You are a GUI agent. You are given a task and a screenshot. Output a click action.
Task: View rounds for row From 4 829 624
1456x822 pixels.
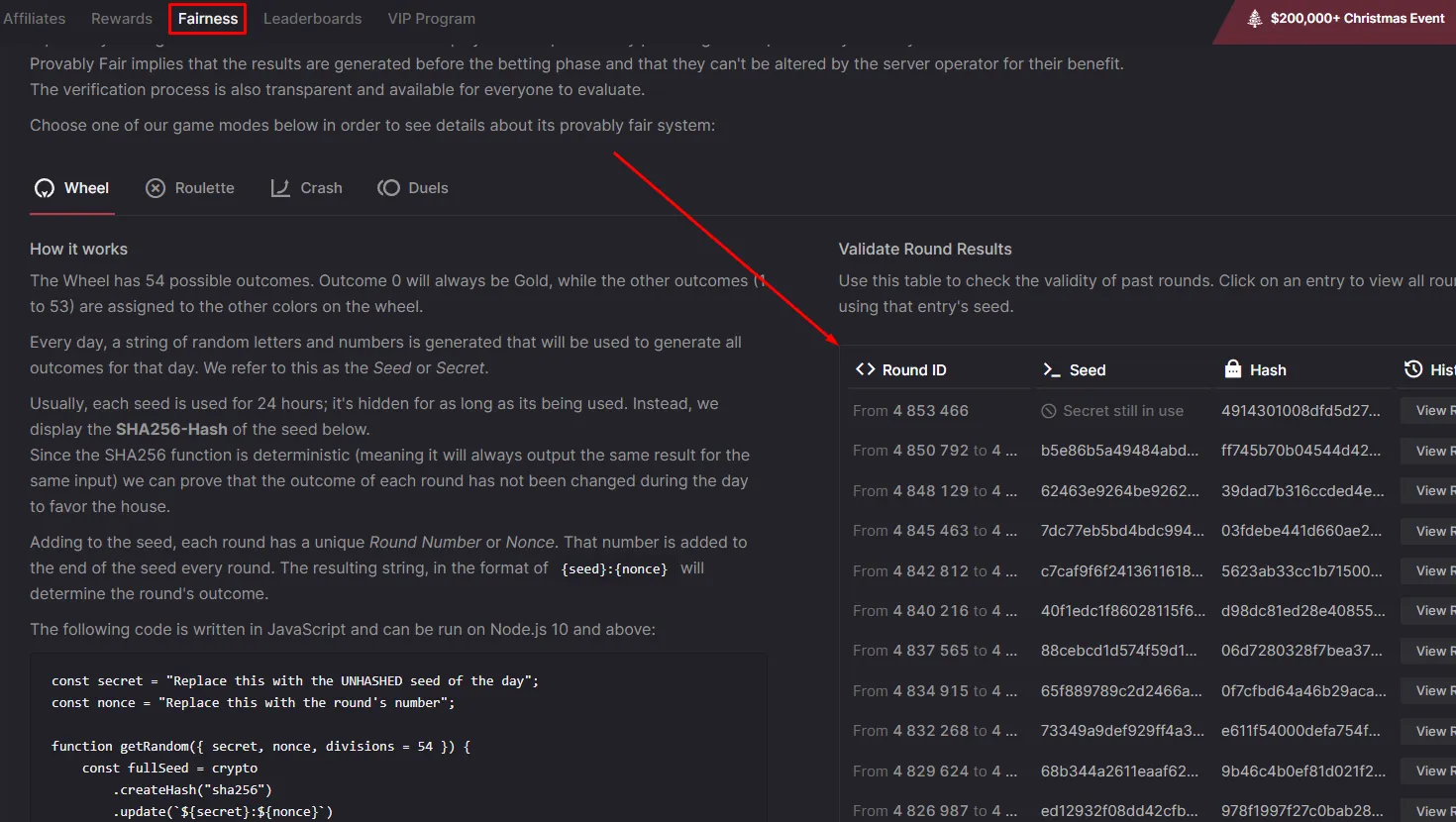tap(1428, 771)
